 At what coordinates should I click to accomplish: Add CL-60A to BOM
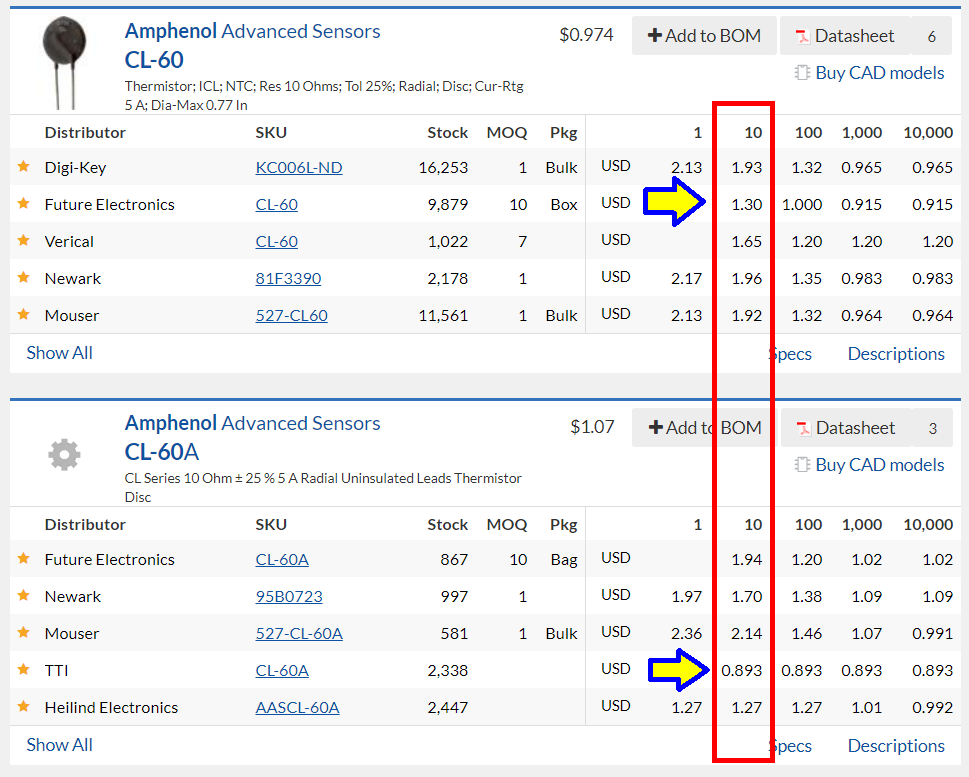coord(704,428)
